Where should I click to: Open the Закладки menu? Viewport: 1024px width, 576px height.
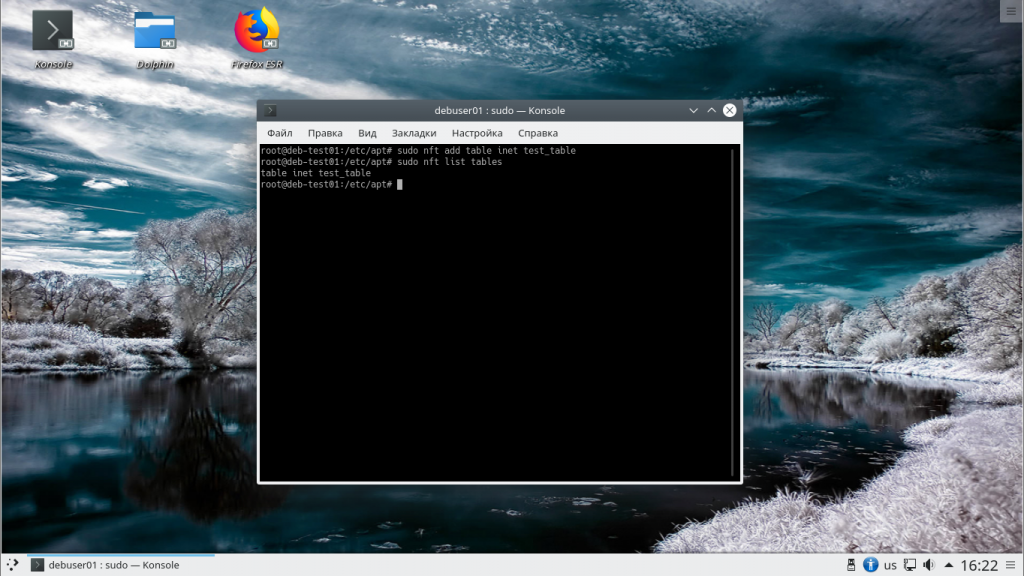pos(414,133)
